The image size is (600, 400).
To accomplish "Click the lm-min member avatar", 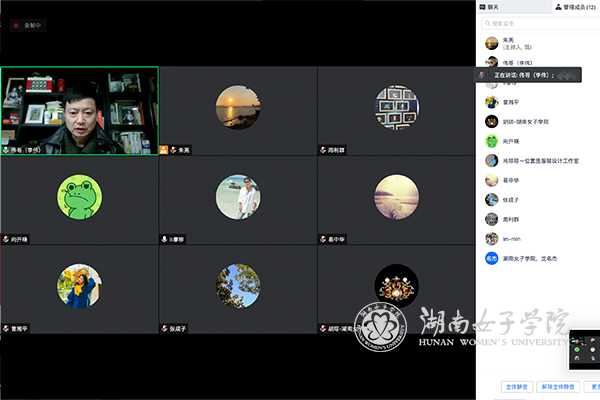I will tap(491, 239).
